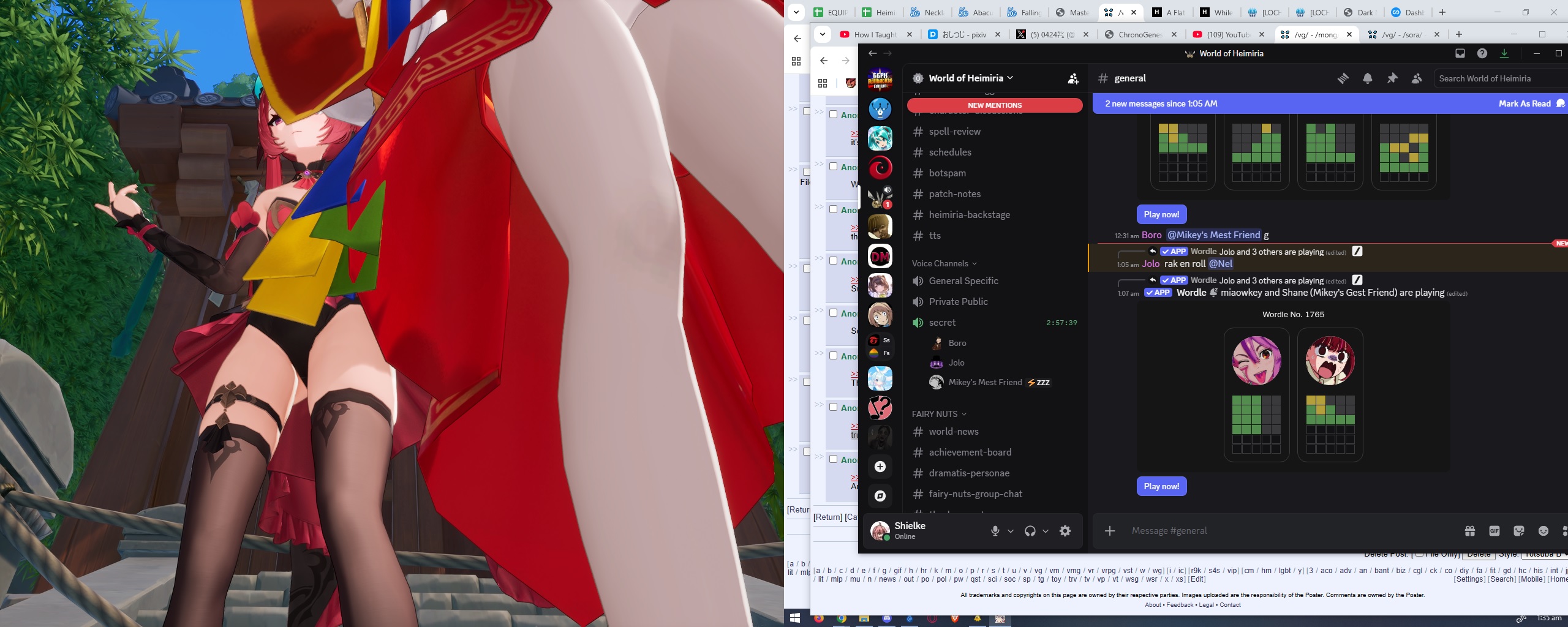1568x627 pixels.
Task: Open Discover servers compass icon
Action: [880, 496]
